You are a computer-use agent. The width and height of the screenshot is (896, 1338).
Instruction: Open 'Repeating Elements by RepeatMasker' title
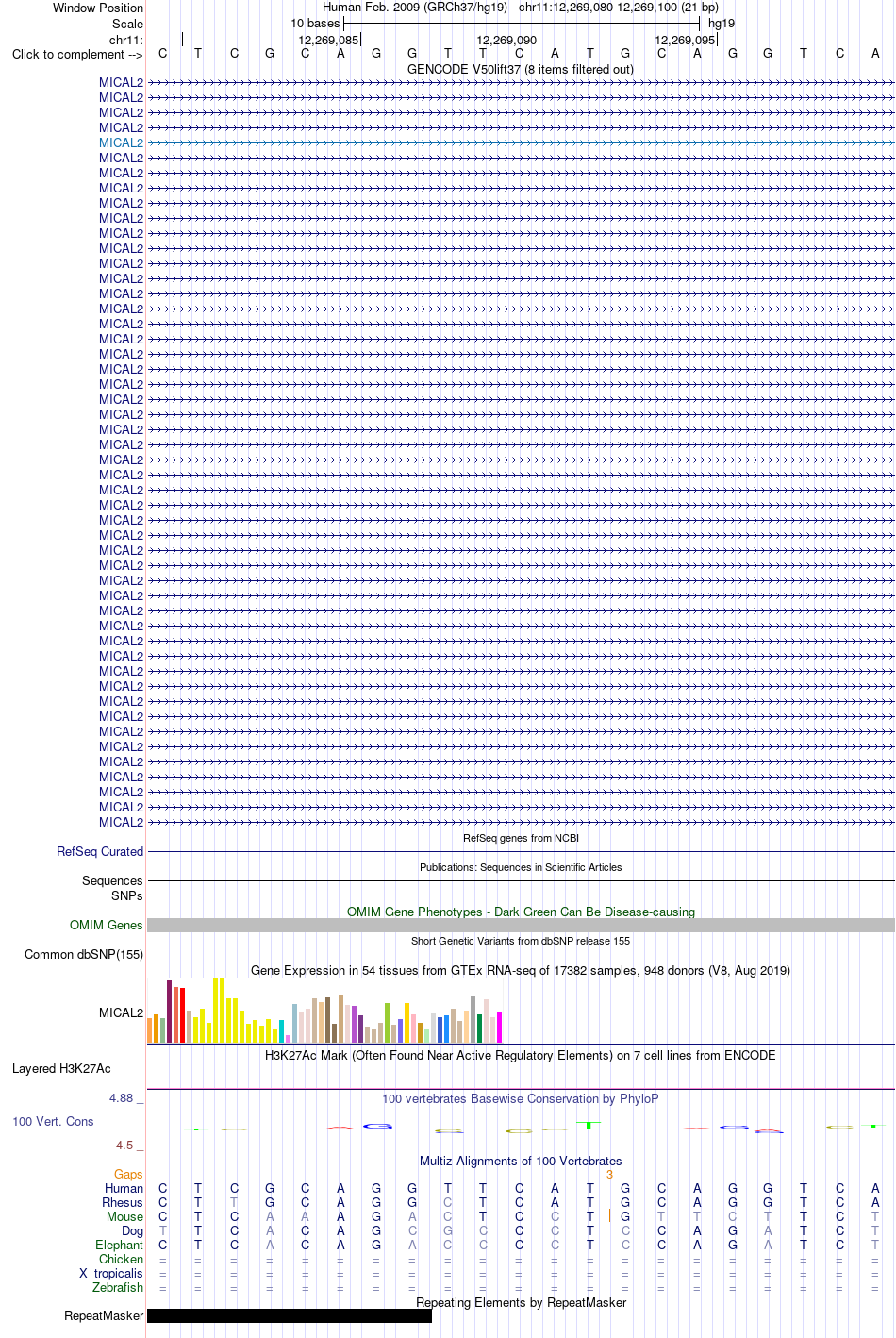point(521,1302)
